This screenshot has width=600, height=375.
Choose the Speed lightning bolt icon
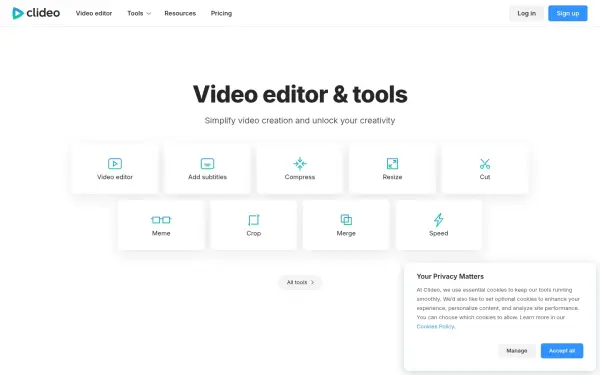pos(439,220)
